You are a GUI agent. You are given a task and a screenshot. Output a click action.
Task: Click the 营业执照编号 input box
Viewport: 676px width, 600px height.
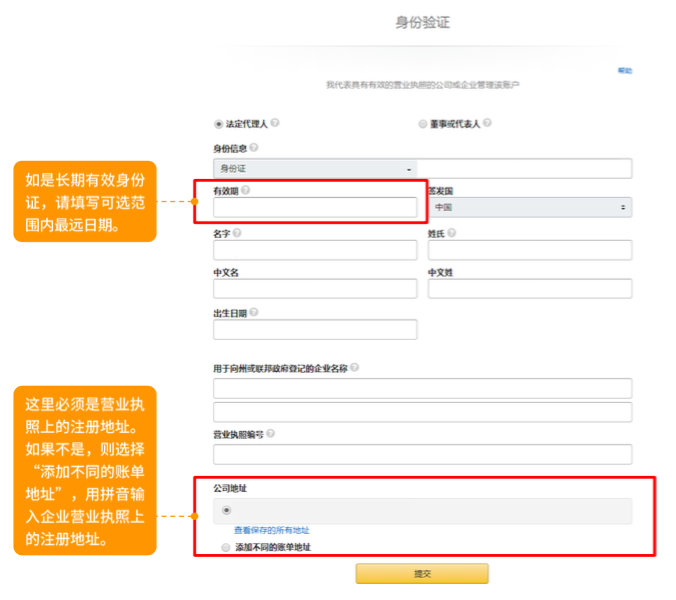pyautogui.click(x=422, y=454)
